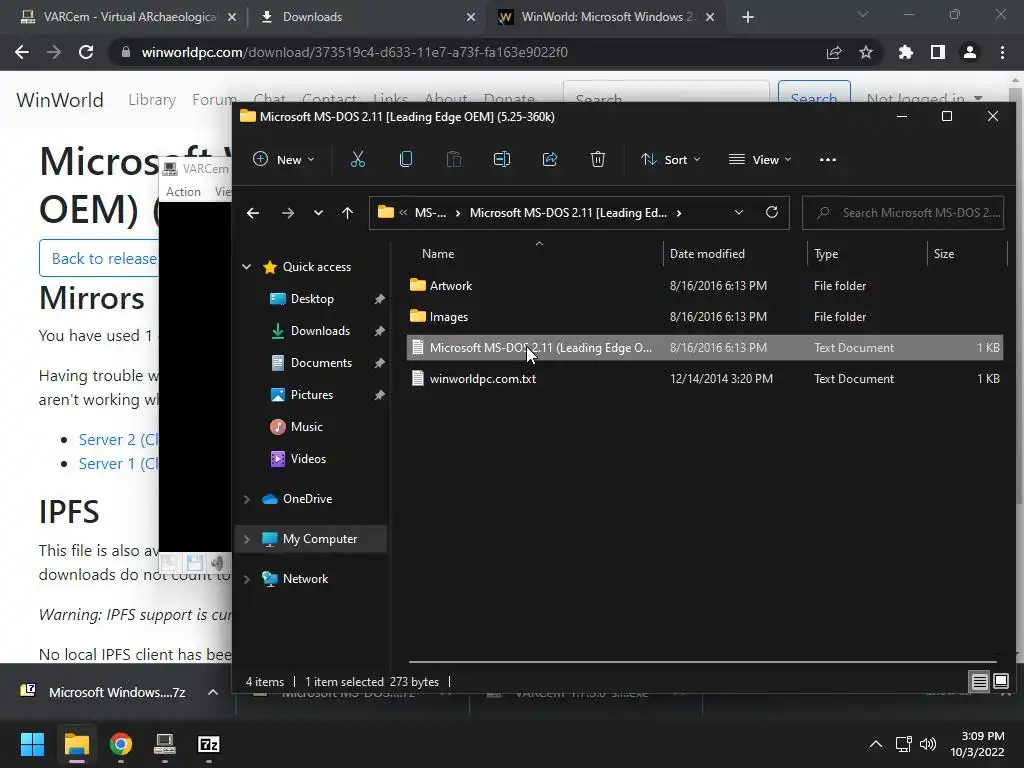Click the Server 1 mirror link
The width and height of the screenshot is (1024, 768).
(118, 464)
